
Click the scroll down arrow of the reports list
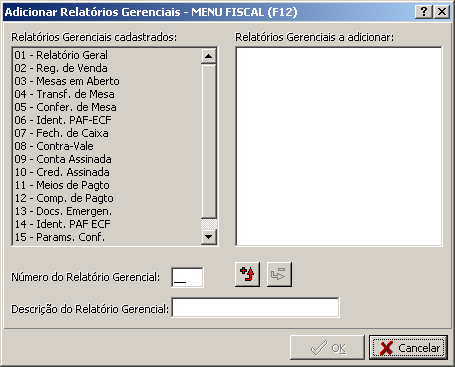coord(209,237)
